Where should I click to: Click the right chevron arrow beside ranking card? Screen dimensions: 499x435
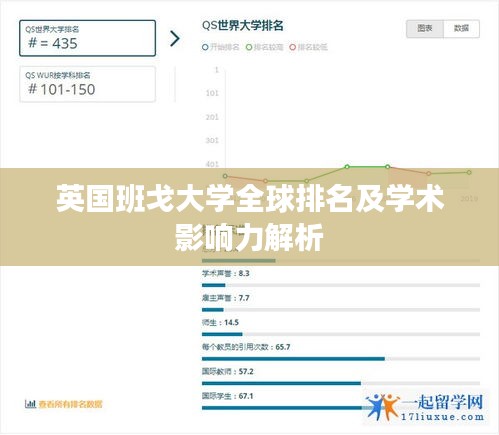click(x=175, y=38)
